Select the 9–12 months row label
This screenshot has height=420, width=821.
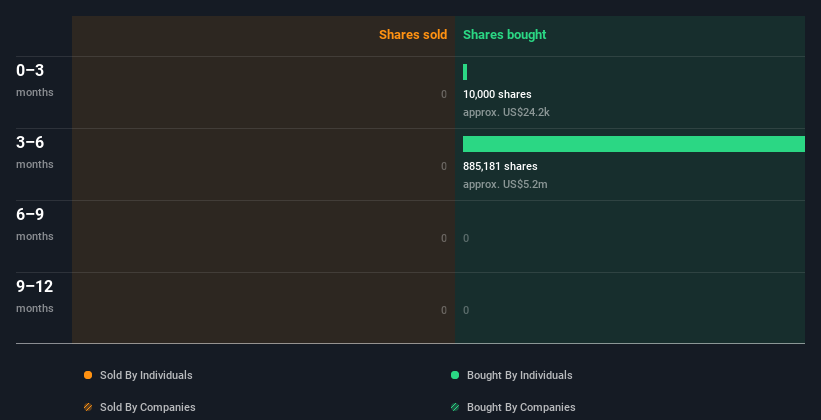tap(35, 296)
